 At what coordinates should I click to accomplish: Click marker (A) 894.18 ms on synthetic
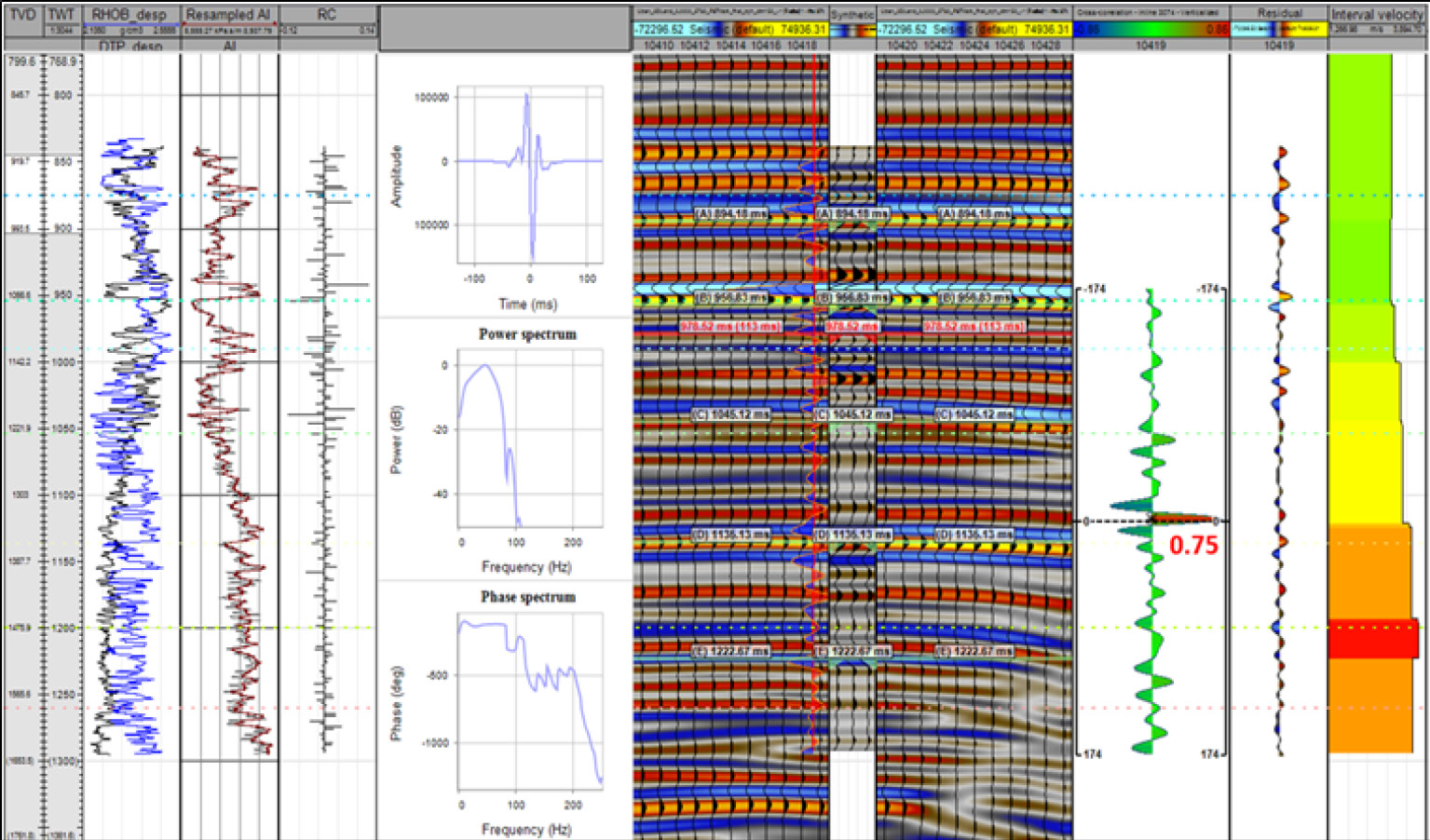[x=851, y=214]
